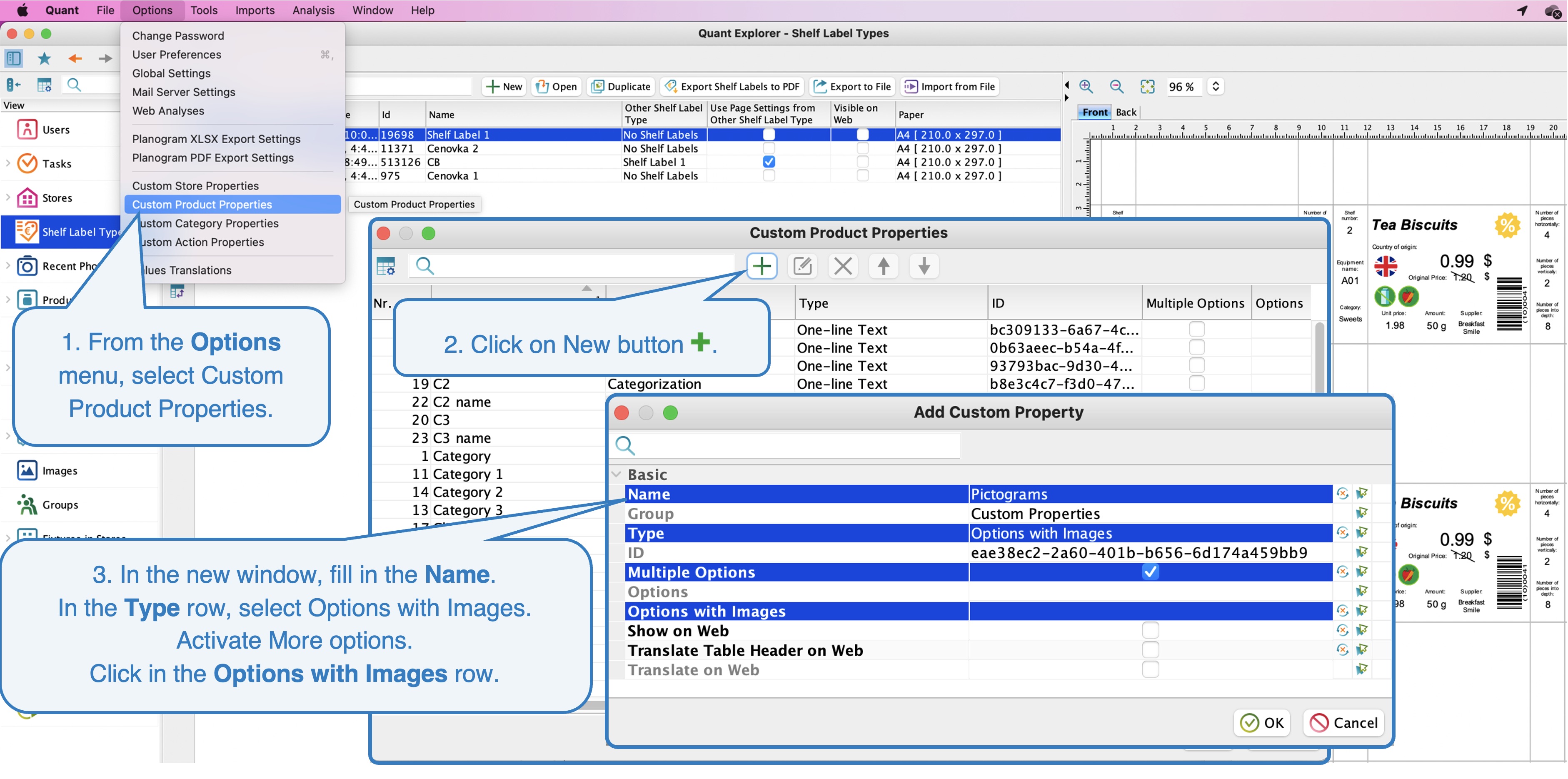Expand the Products tree chevron
The height and width of the screenshot is (779, 1568).
coord(7,300)
